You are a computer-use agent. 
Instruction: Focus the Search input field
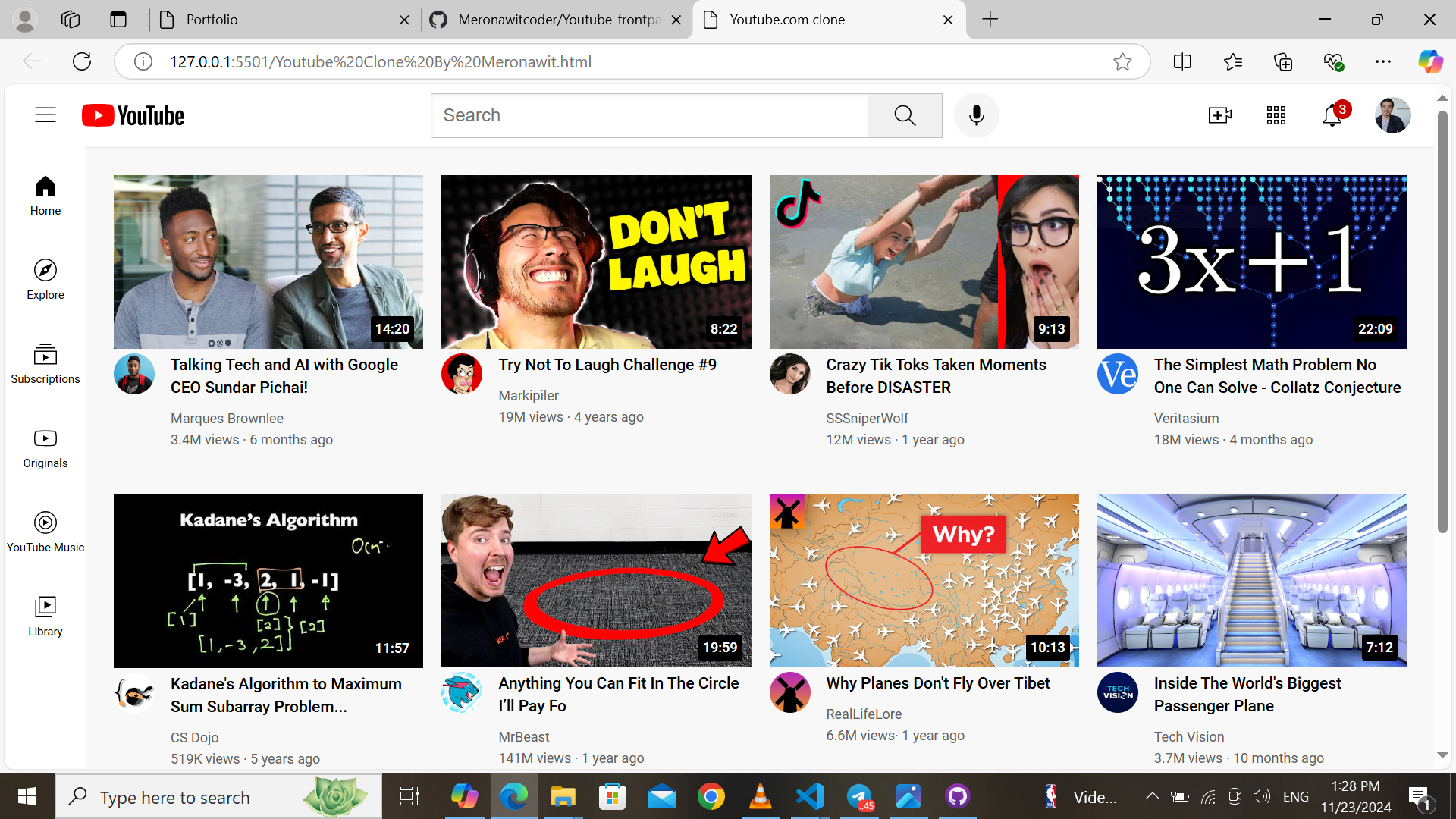[649, 115]
